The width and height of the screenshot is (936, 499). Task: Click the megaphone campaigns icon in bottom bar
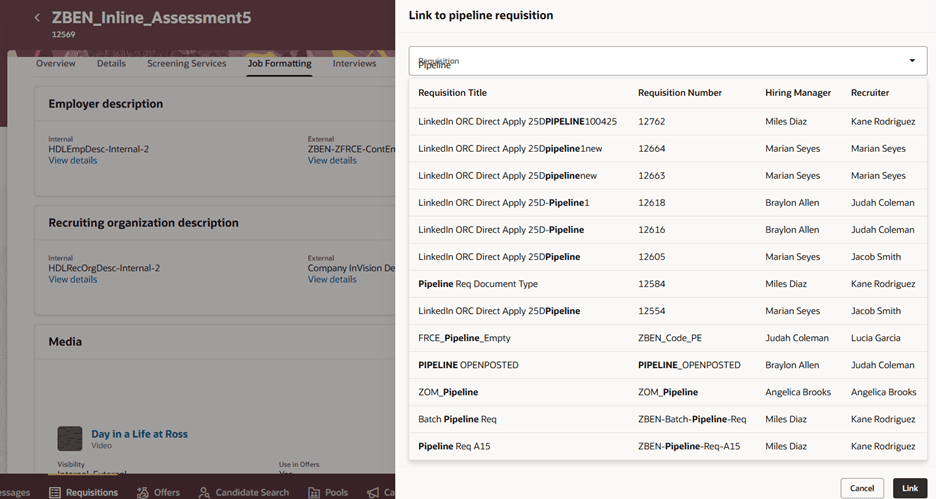(x=373, y=492)
